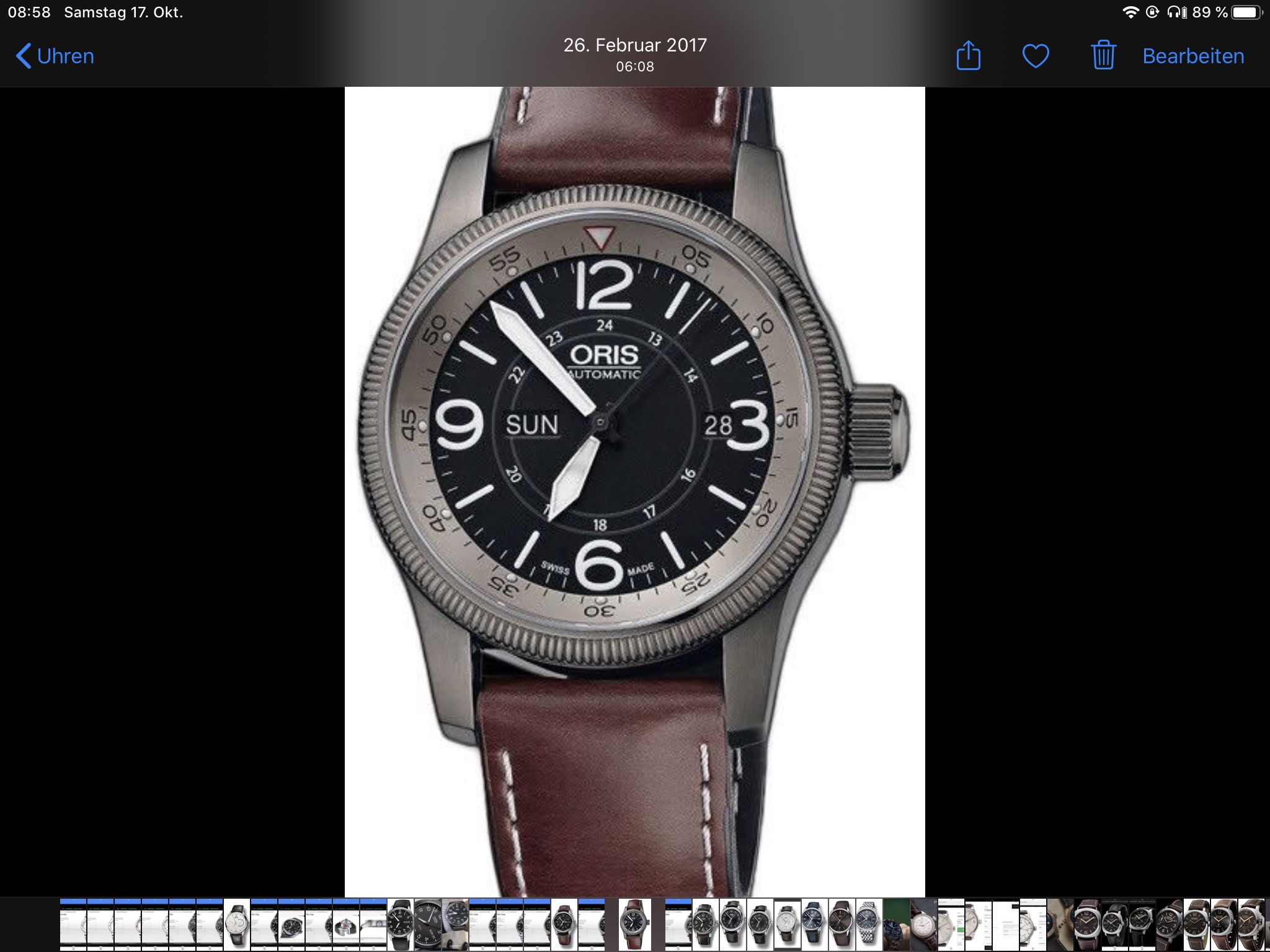Viewport: 1270px width, 952px height.
Task: Select thumbnail with green background
Action: click(897, 925)
